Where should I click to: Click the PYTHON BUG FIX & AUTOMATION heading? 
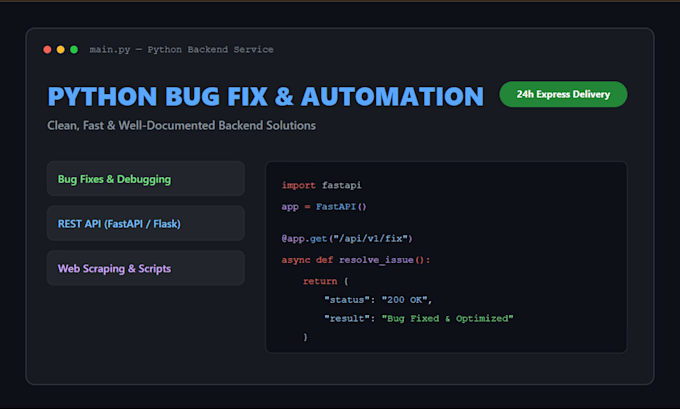265,96
